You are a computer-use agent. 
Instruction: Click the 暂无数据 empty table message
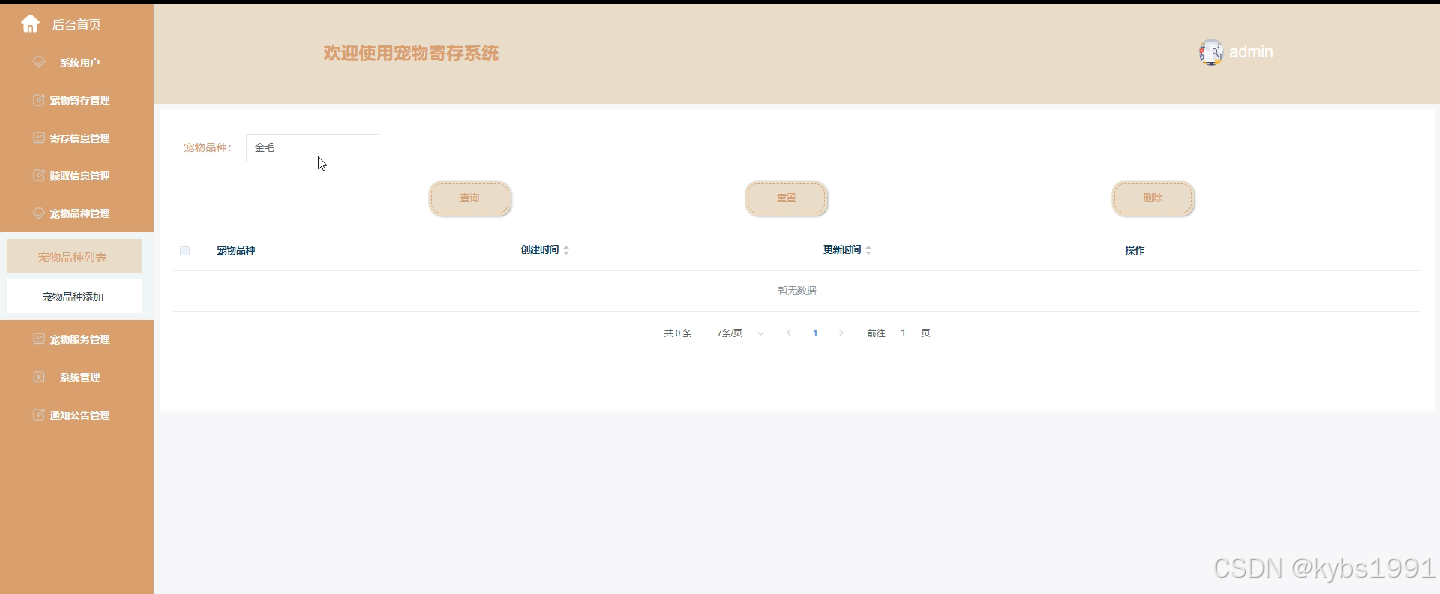[x=796, y=291]
